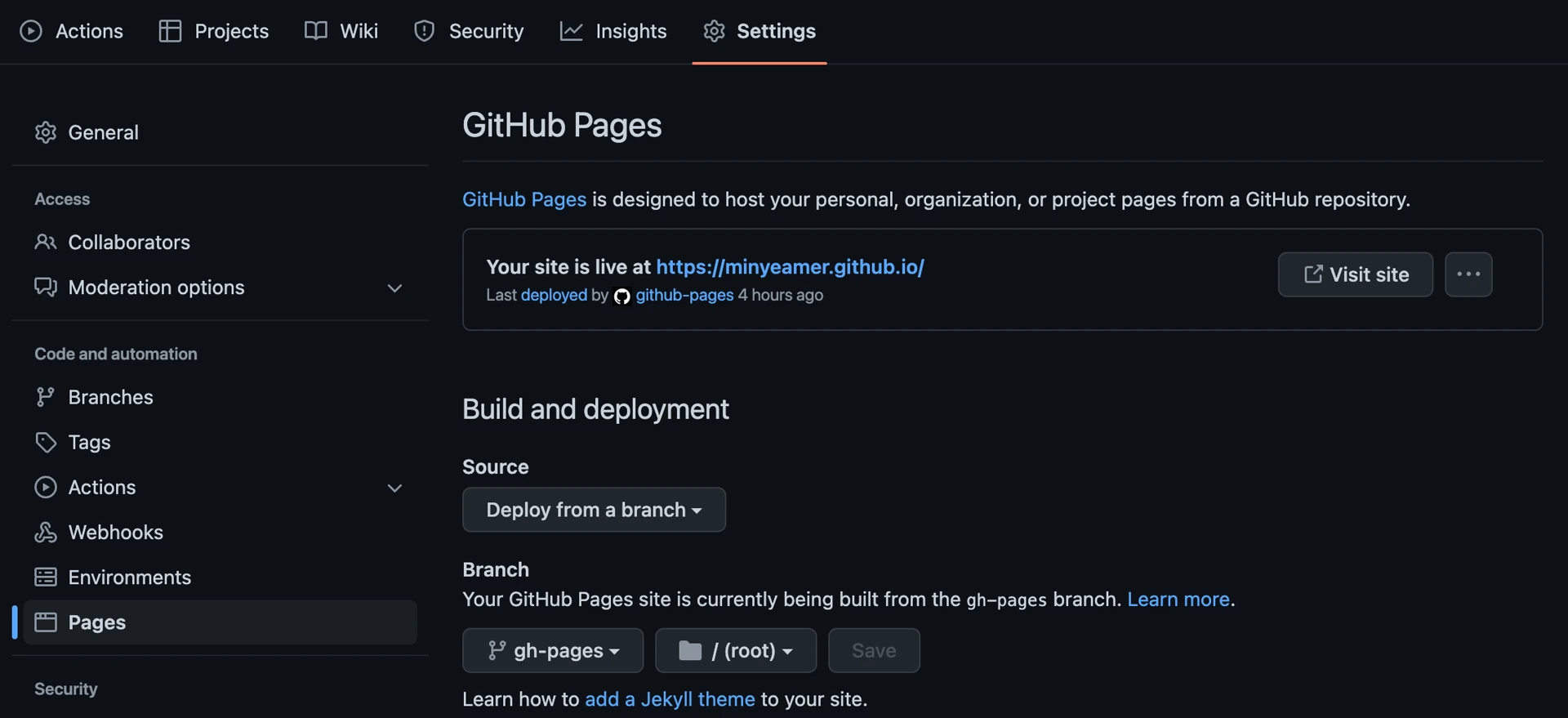The height and width of the screenshot is (718, 1568).
Task: Click the Collaborators people icon
Action: pyautogui.click(x=46, y=242)
